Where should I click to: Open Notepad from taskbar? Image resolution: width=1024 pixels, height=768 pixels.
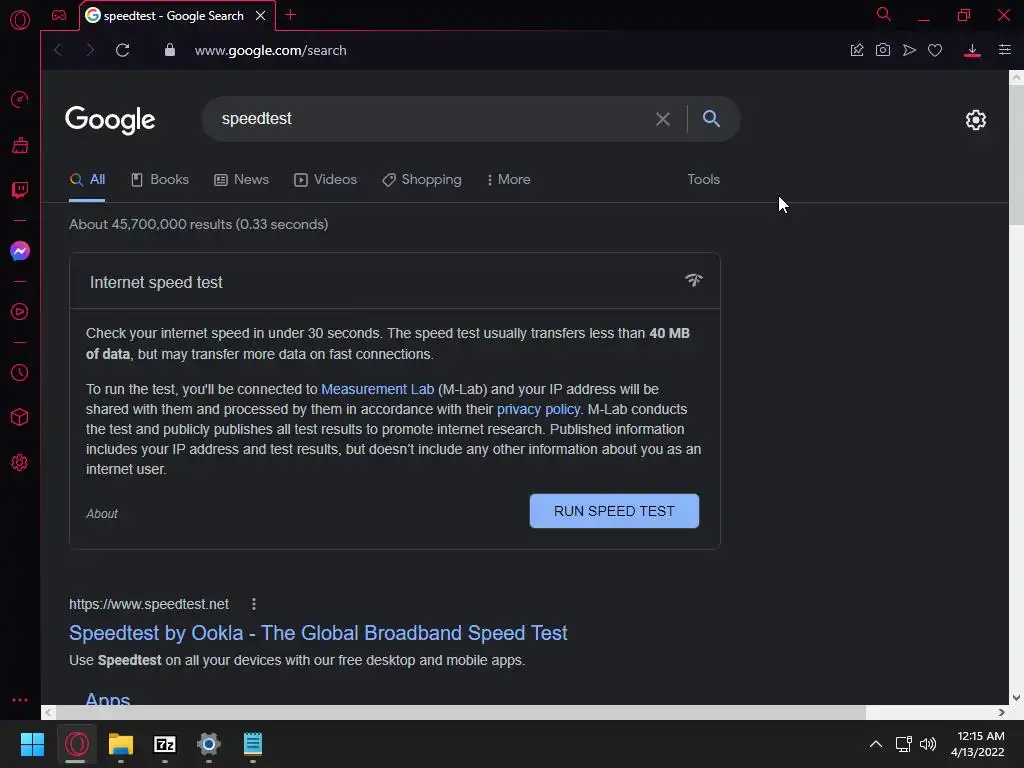(253, 744)
